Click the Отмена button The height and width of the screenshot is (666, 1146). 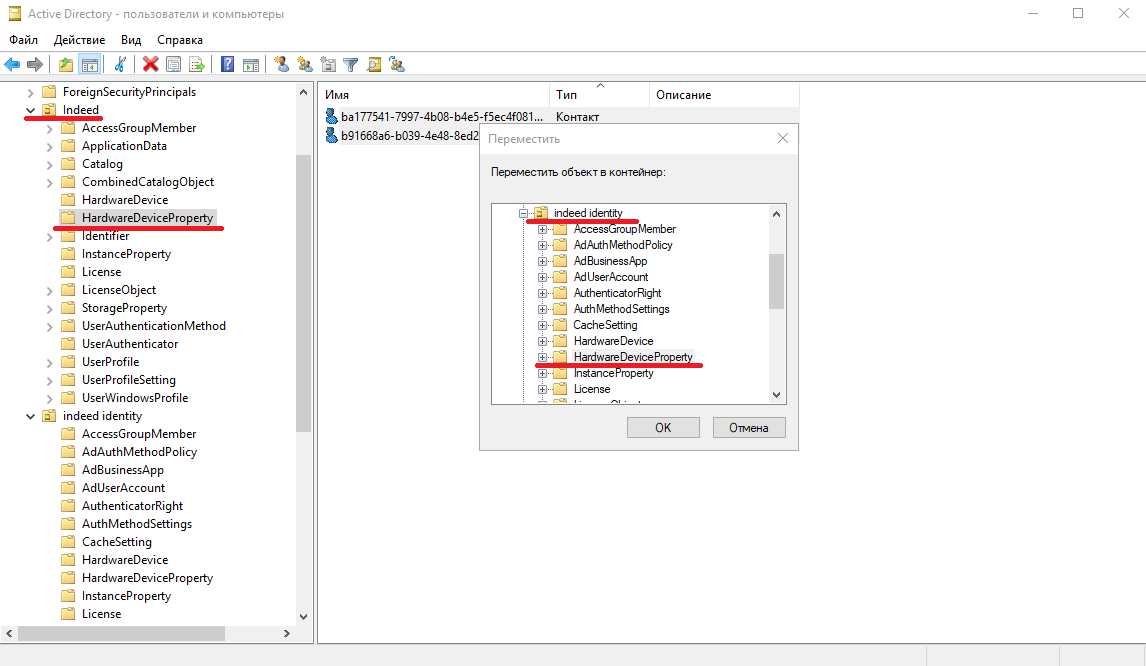748,428
